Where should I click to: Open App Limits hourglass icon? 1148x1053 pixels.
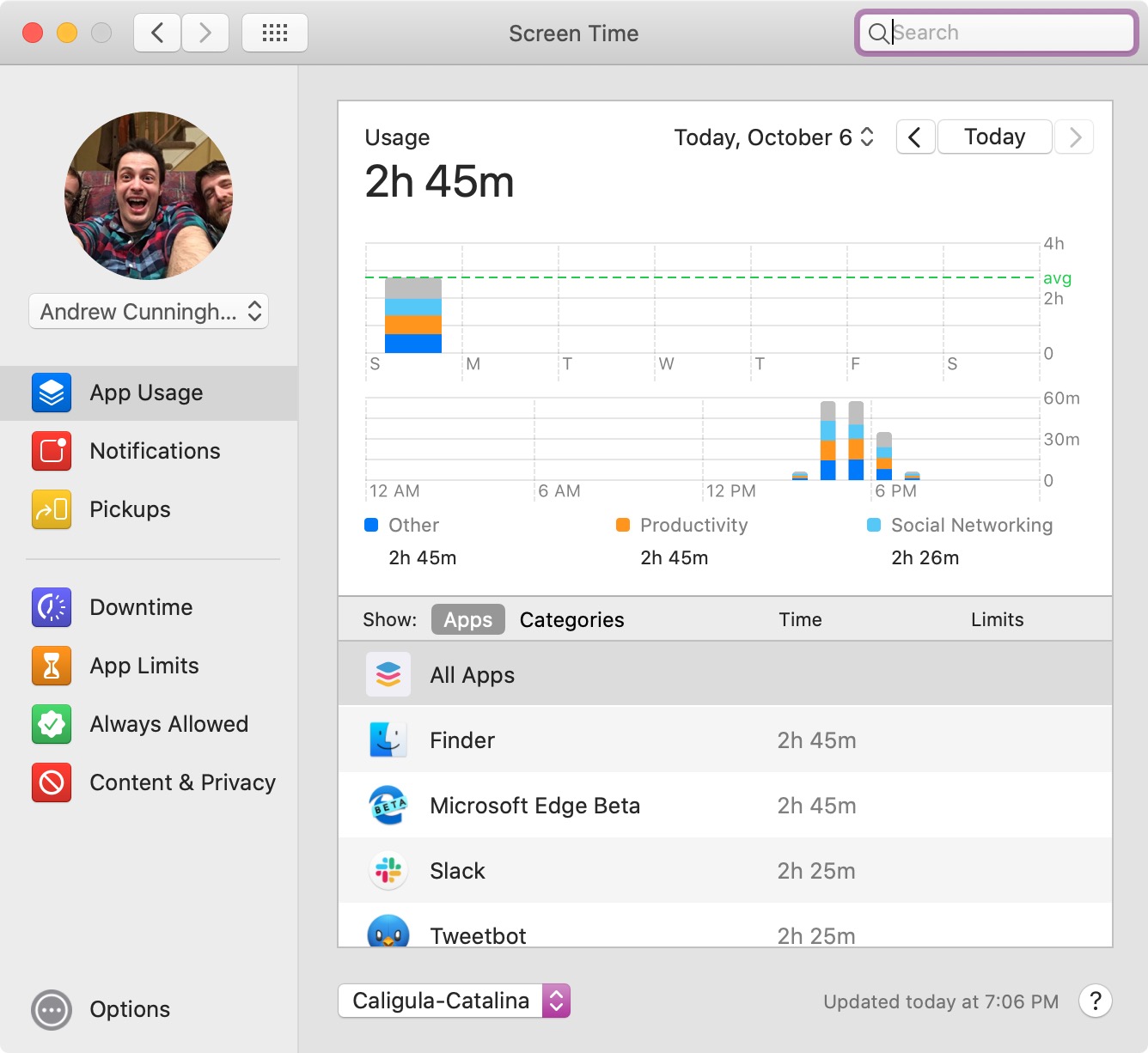52,666
